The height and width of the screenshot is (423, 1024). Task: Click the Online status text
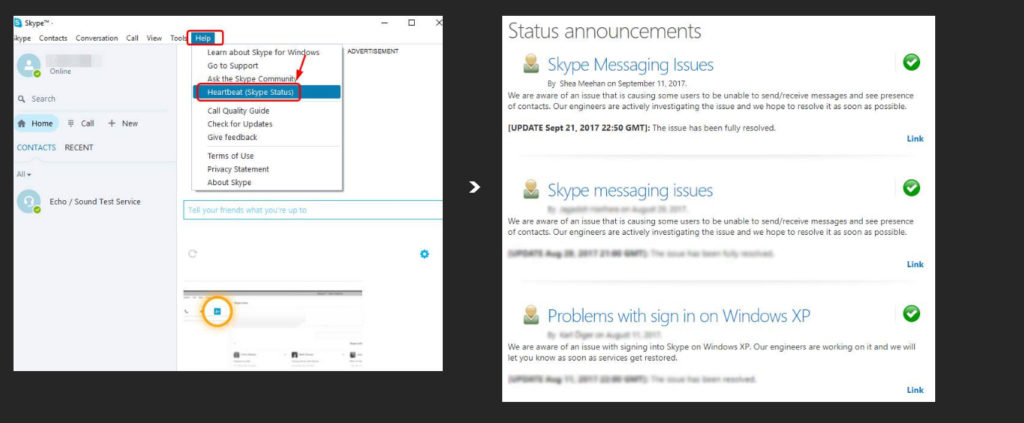pos(60,72)
